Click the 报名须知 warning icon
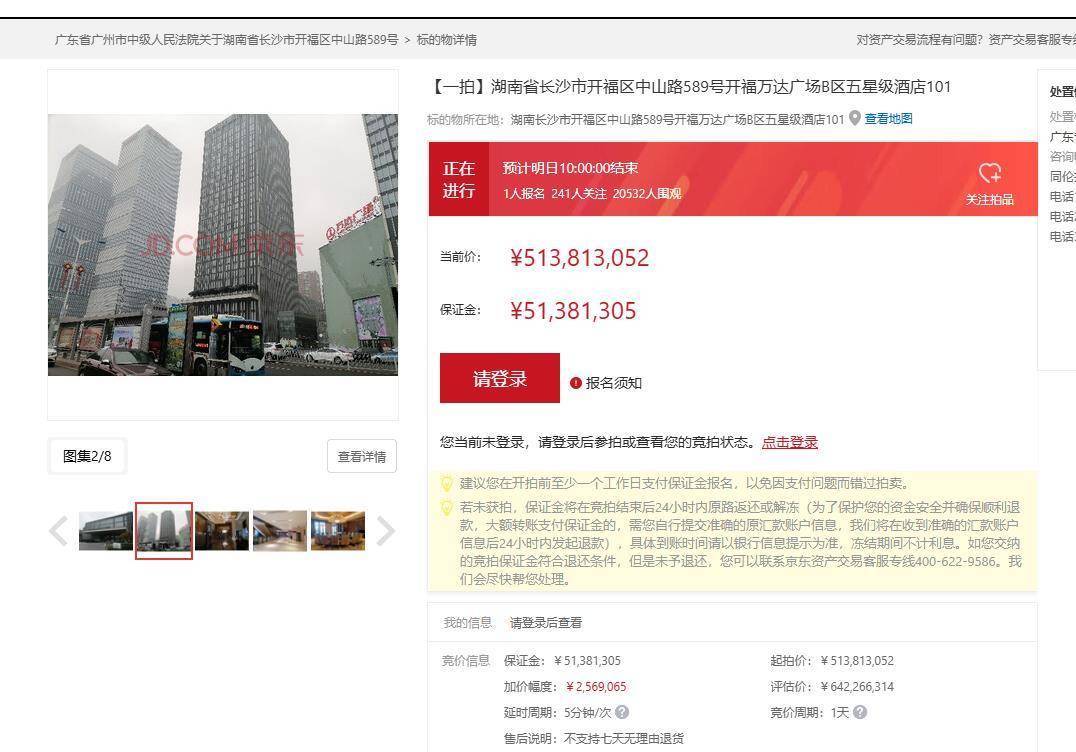 576,383
